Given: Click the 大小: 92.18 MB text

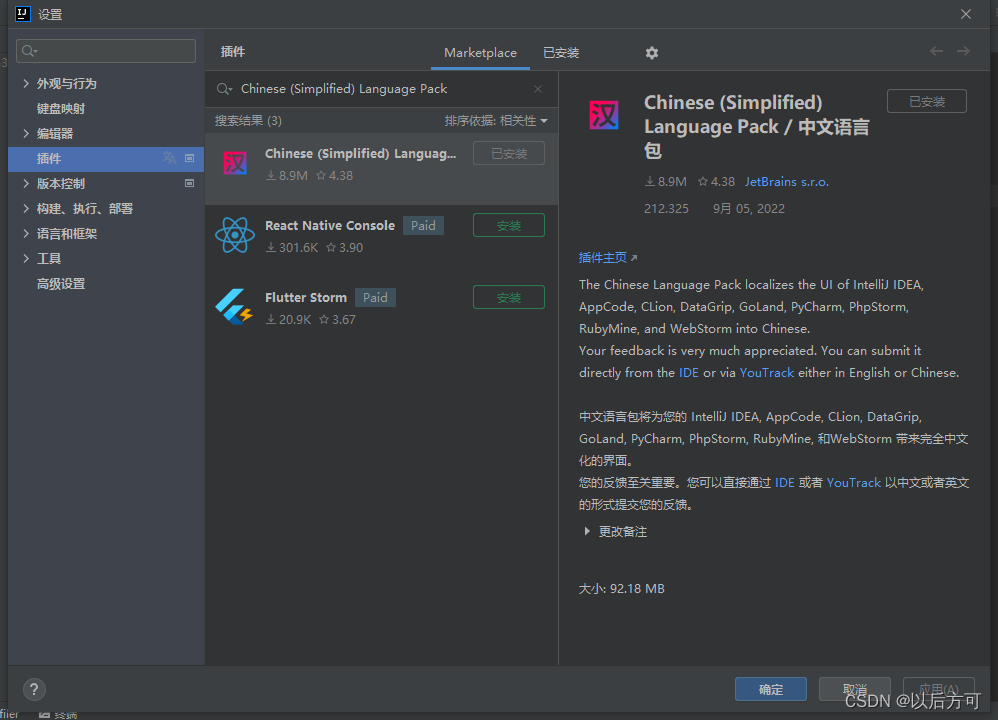Looking at the screenshot, I should click(621, 589).
